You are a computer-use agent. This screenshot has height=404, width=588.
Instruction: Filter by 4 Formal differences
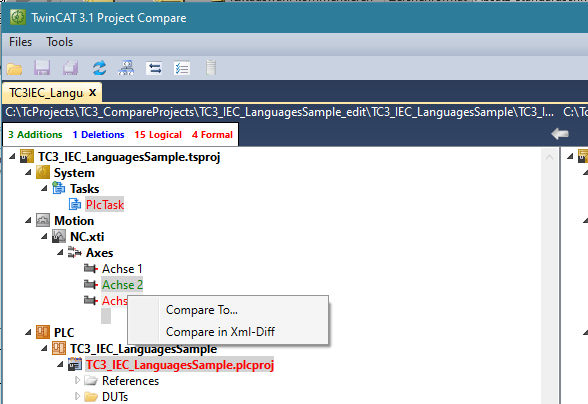212,134
